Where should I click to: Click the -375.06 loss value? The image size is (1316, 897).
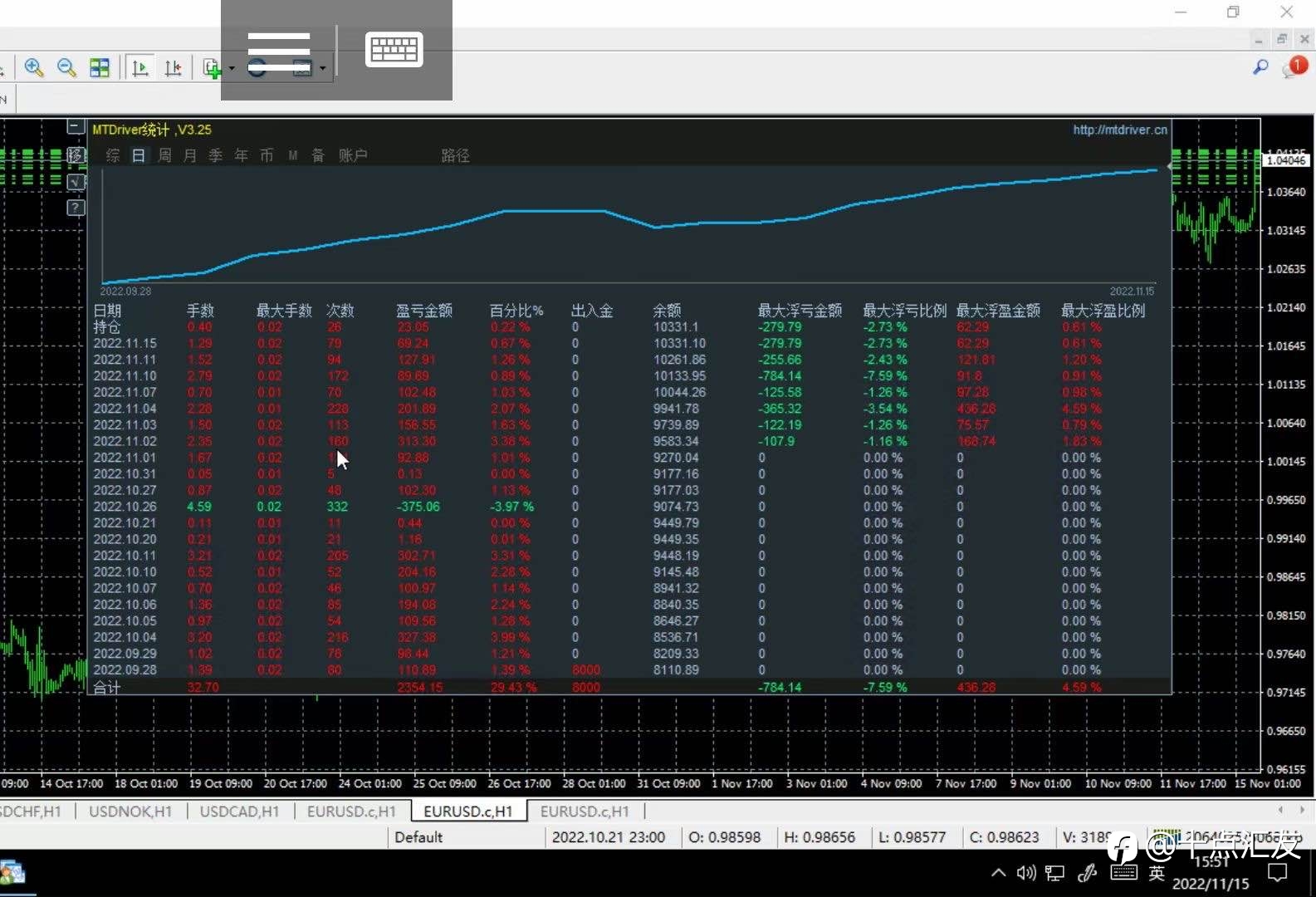pos(418,507)
